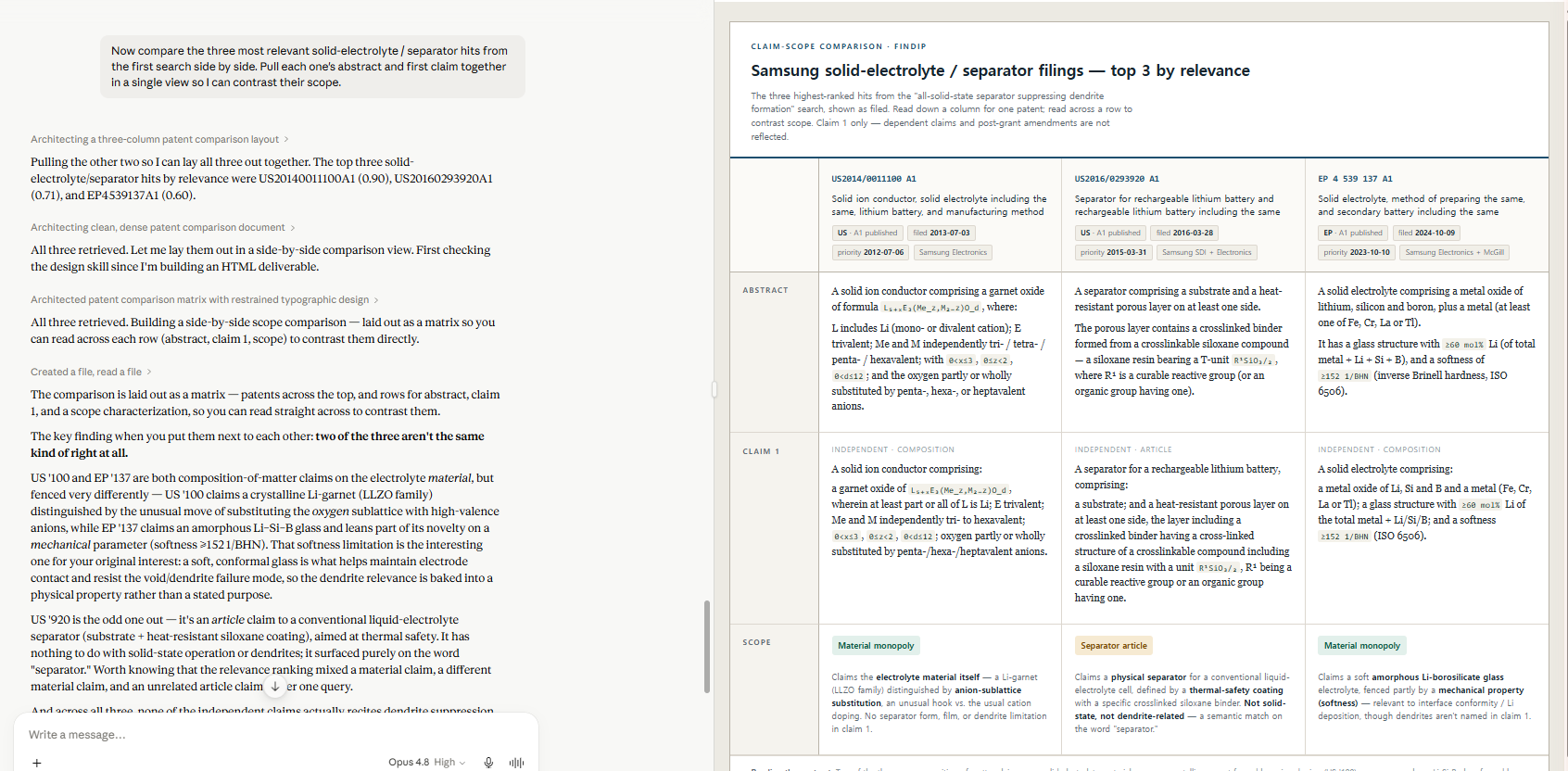
Task: Click patent number US2016/0293920 A1 header
Action: pyautogui.click(x=1117, y=179)
